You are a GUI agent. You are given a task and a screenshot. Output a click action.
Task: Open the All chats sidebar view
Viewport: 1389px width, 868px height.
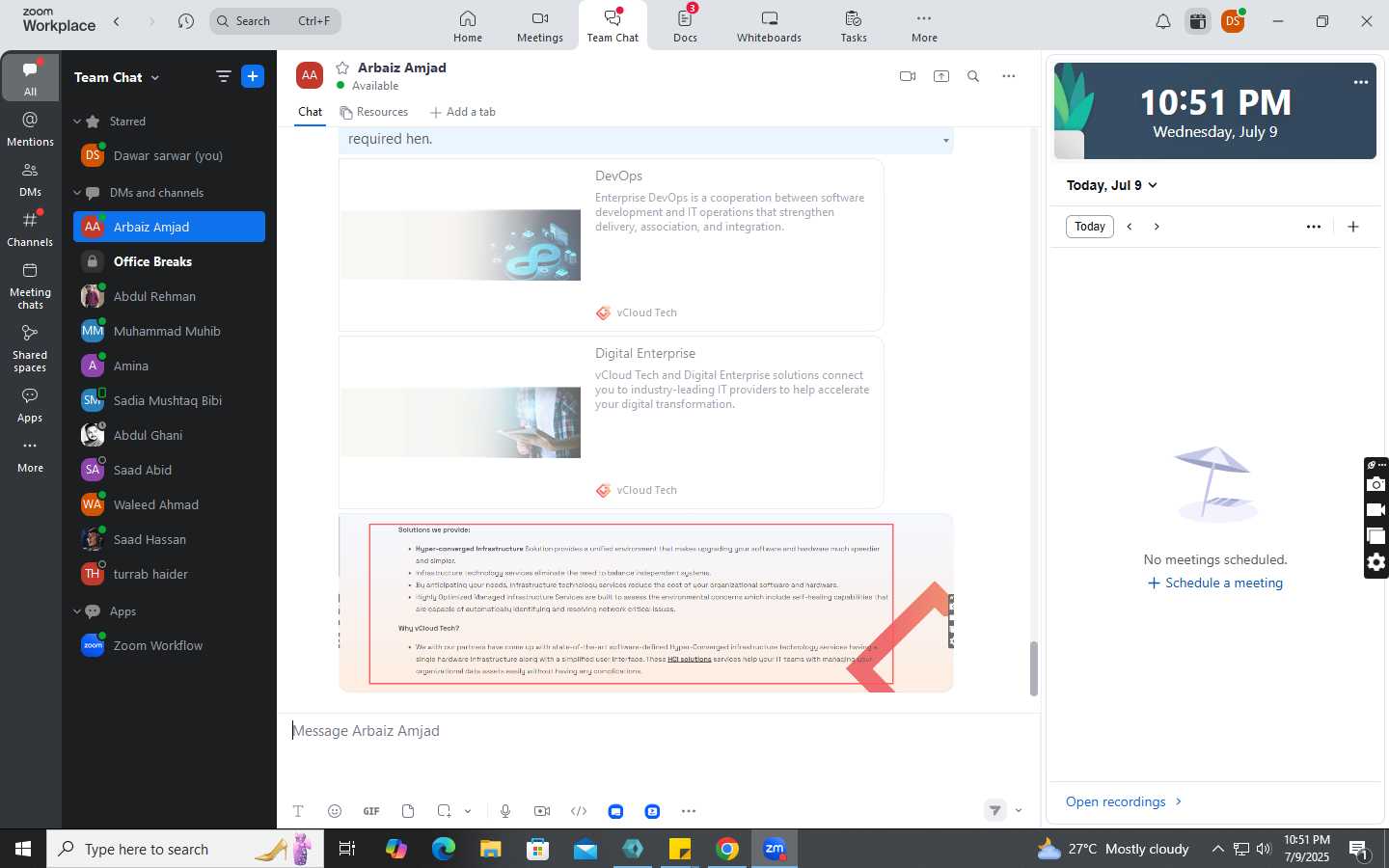[x=30, y=77]
